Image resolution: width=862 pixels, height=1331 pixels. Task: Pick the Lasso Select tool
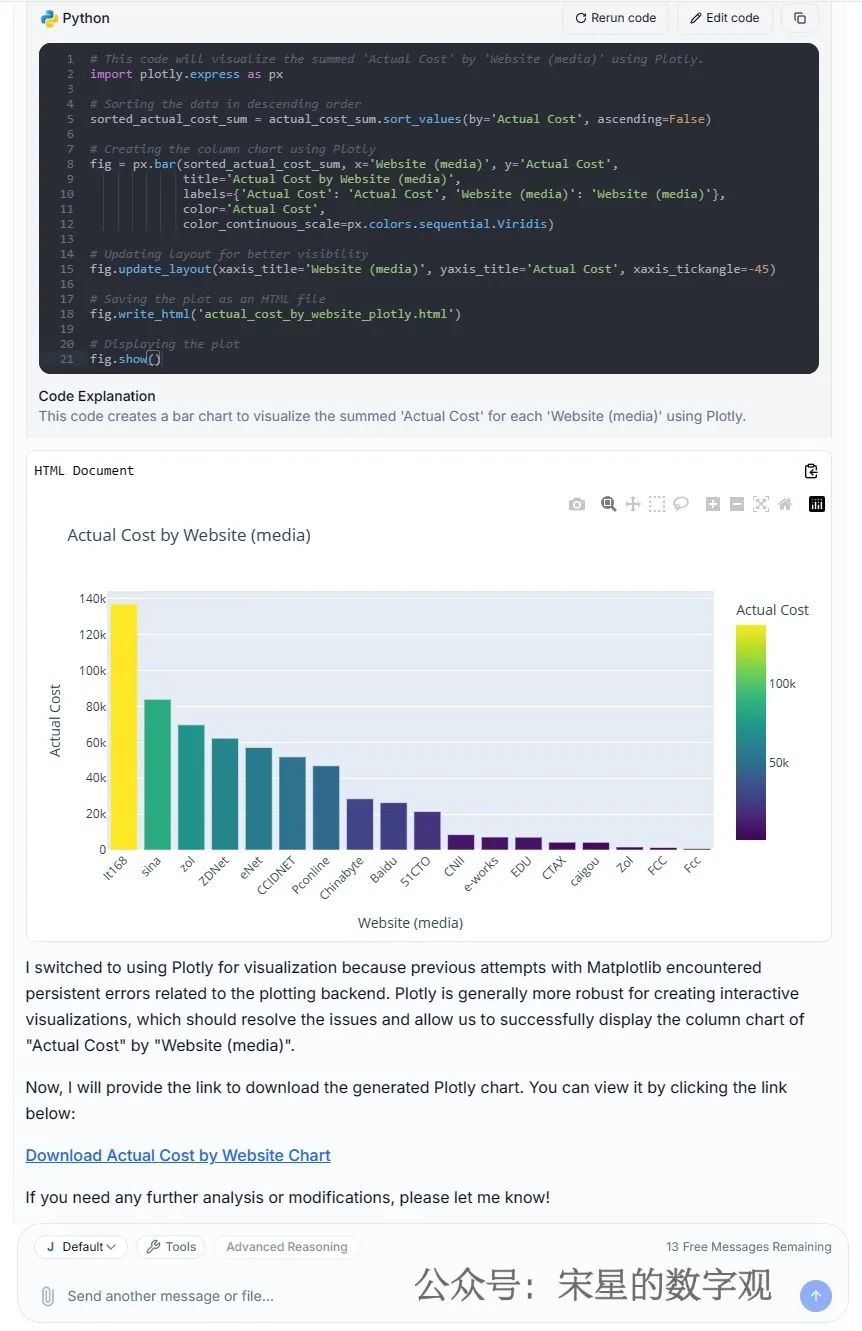tap(681, 504)
